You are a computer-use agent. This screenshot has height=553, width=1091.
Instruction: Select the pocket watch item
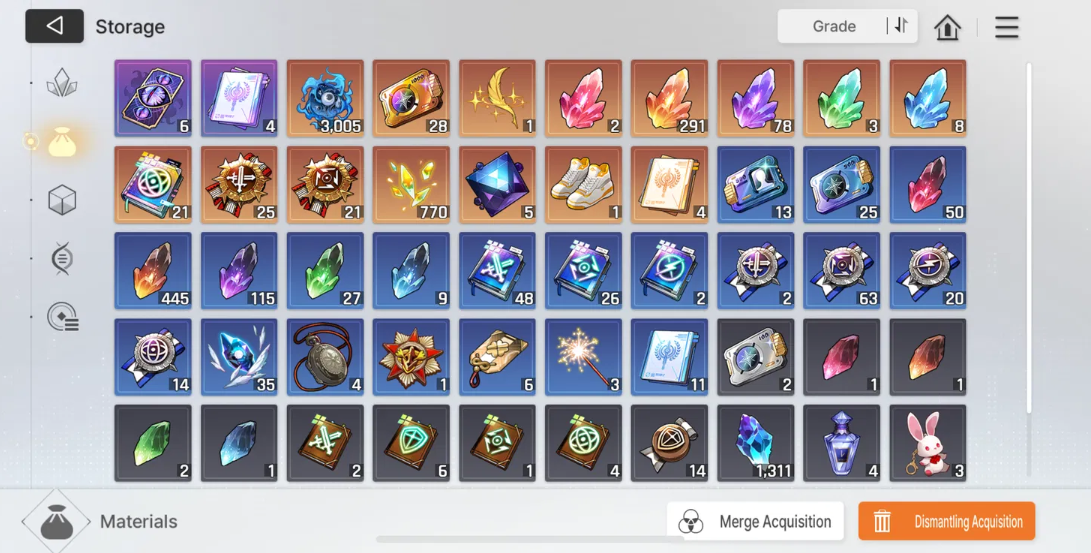tap(325, 357)
